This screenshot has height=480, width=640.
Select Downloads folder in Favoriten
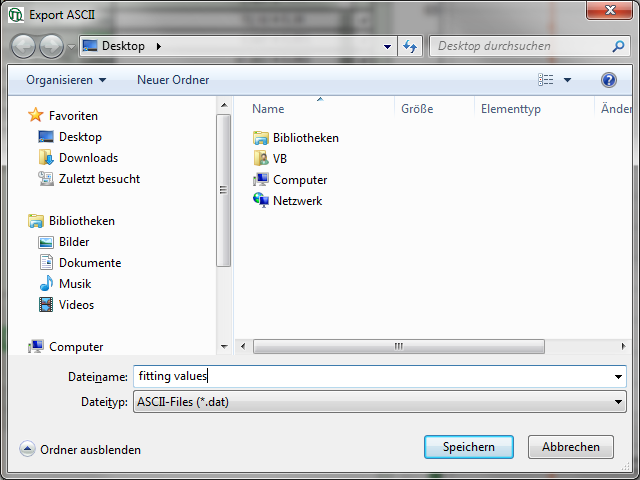pos(88,158)
